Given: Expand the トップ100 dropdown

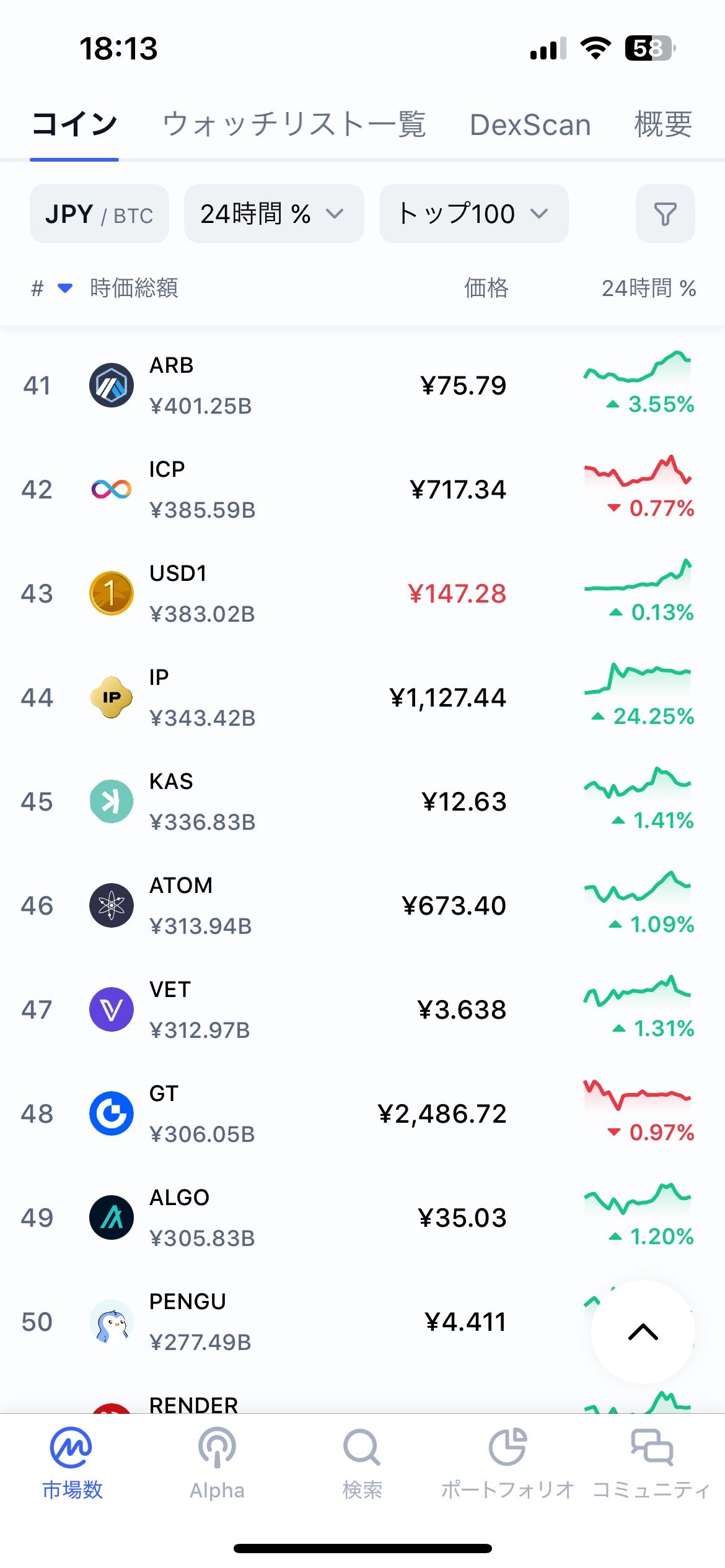Looking at the screenshot, I should [473, 214].
